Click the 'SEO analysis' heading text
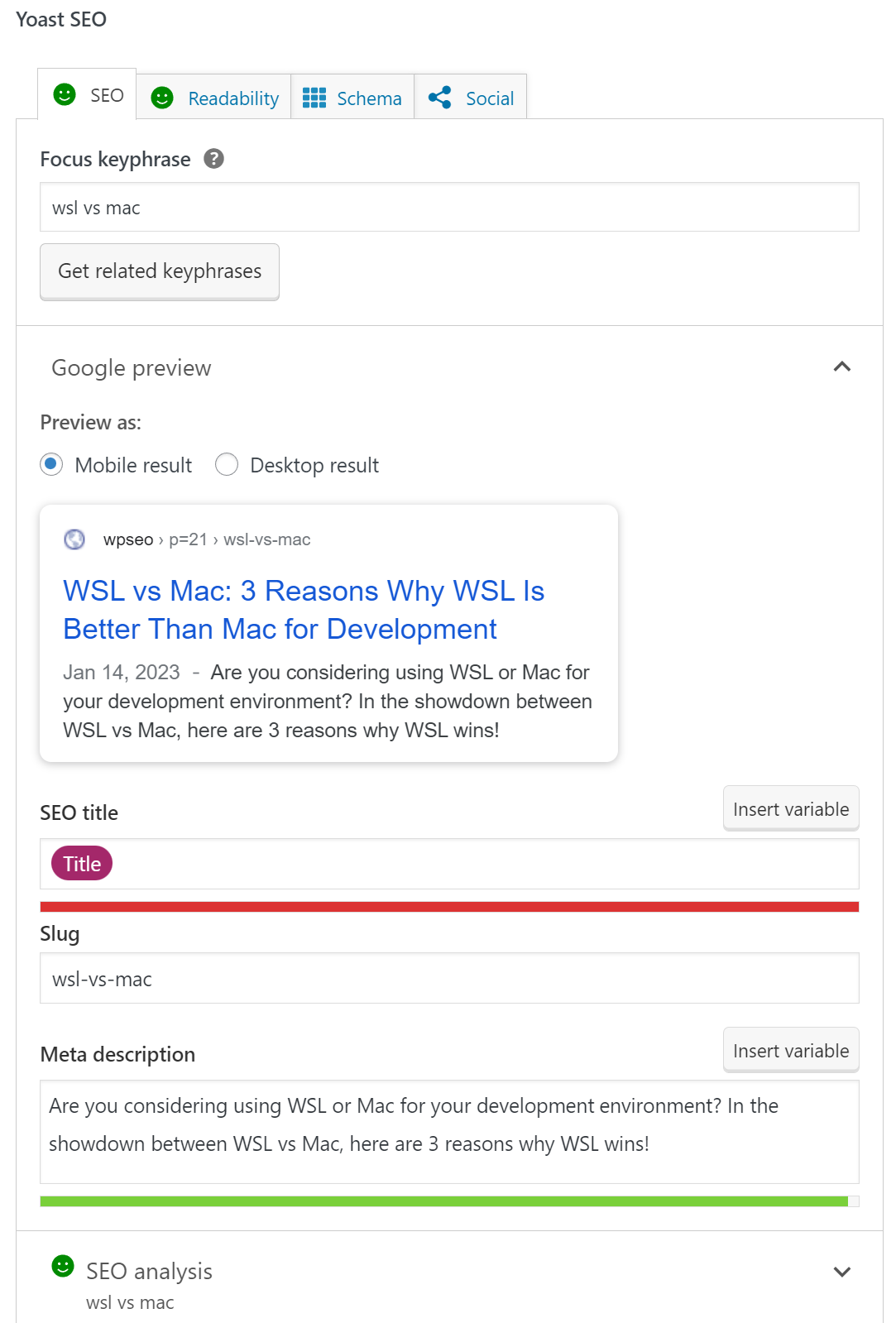This screenshot has width=896, height=1323. (x=150, y=1272)
